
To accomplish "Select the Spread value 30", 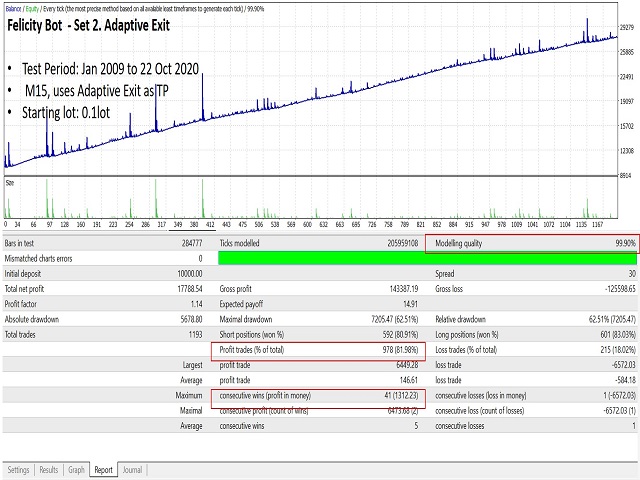I will [x=632, y=273].
